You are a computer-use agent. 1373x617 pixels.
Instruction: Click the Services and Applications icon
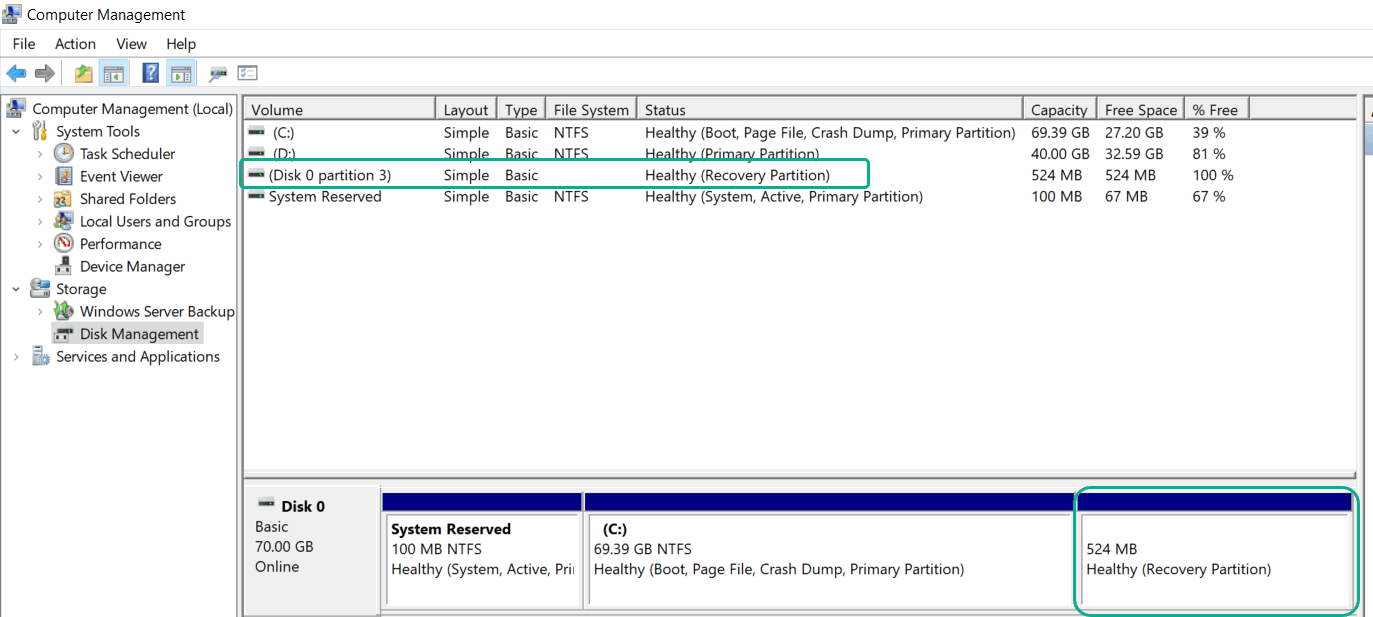point(40,356)
